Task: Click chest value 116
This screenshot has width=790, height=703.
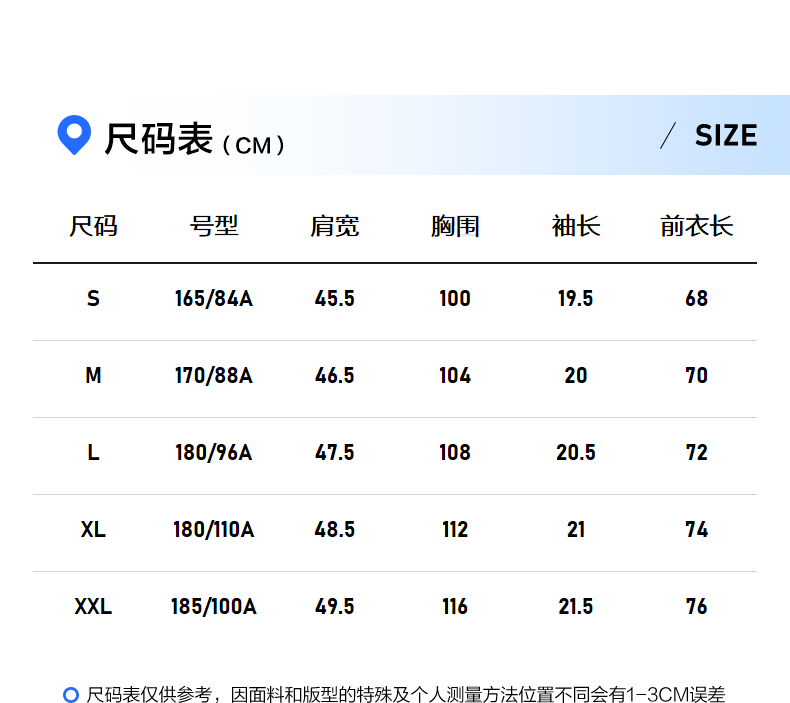Action: (455, 606)
